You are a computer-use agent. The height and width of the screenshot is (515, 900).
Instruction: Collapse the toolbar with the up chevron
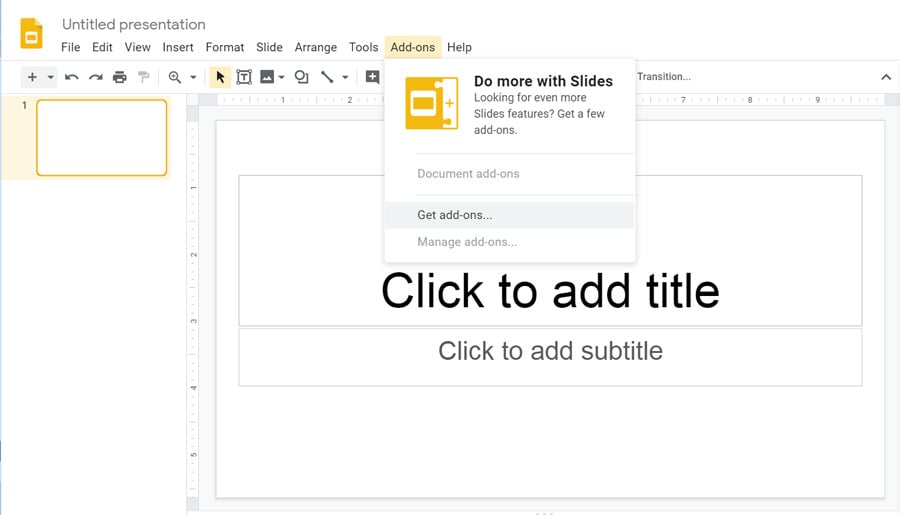coord(886,77)
